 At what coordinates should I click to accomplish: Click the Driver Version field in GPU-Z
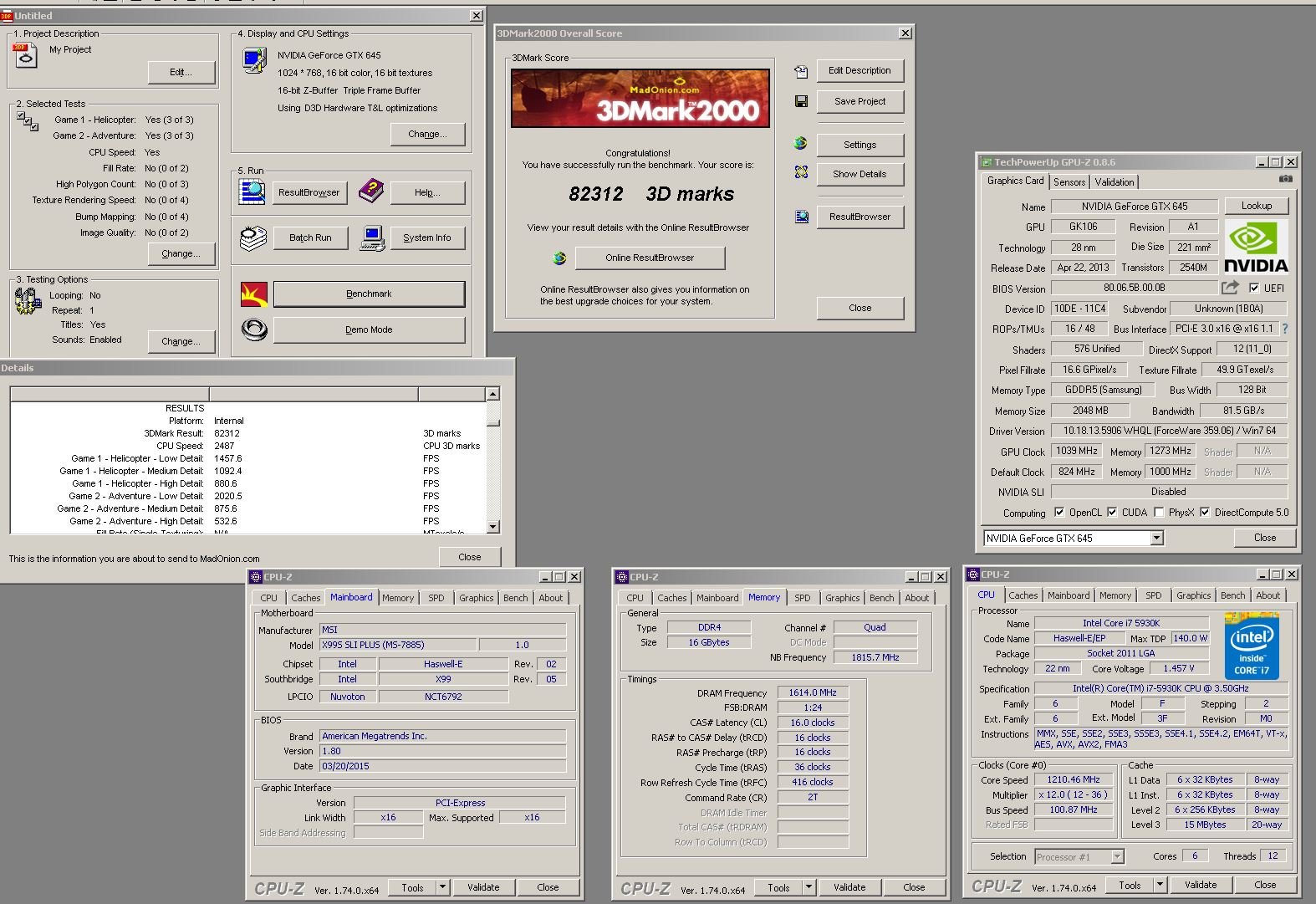pyautogui.click(x=1169, y=431)
